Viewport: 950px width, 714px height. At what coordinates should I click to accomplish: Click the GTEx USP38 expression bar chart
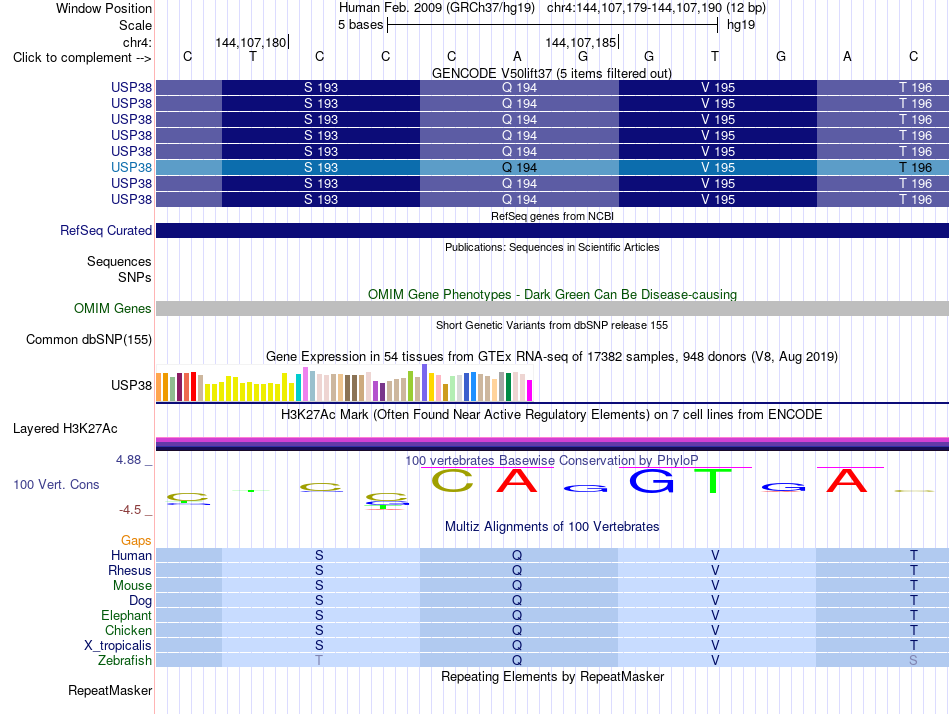pos(344,383)
